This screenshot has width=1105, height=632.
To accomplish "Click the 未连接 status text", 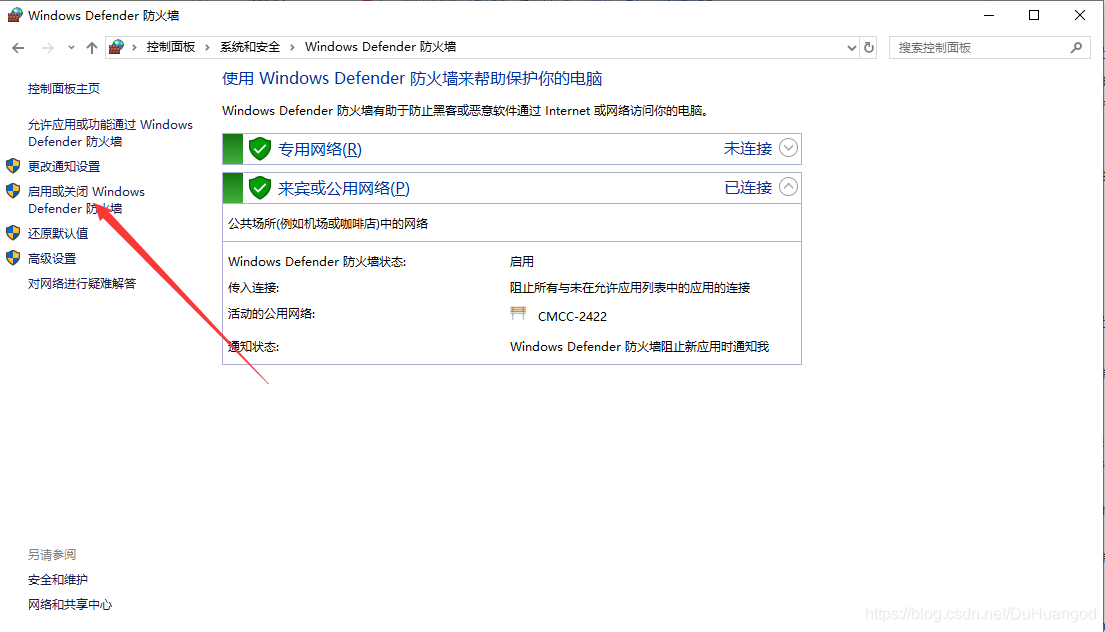I will click(748, 149).
